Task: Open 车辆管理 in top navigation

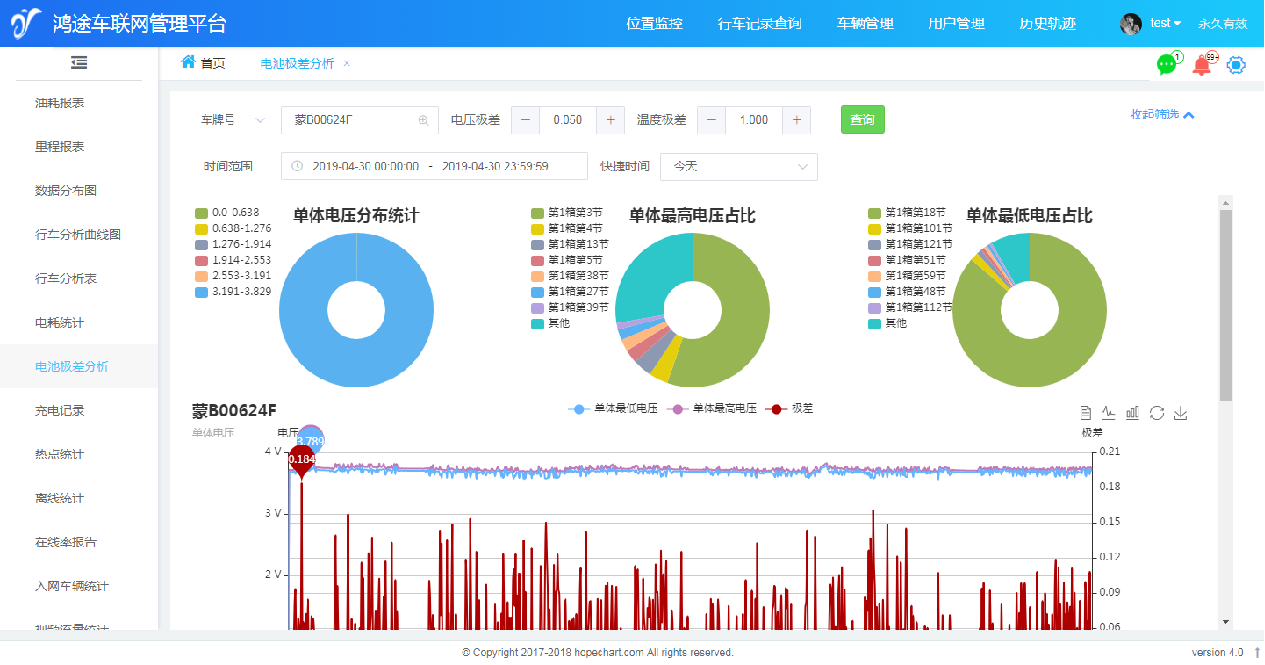Action: pyautogui.click(x=865, y=24)
